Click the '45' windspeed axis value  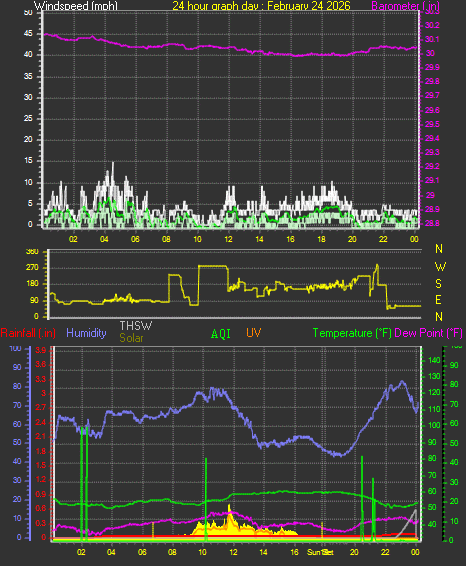click(28, 34)
